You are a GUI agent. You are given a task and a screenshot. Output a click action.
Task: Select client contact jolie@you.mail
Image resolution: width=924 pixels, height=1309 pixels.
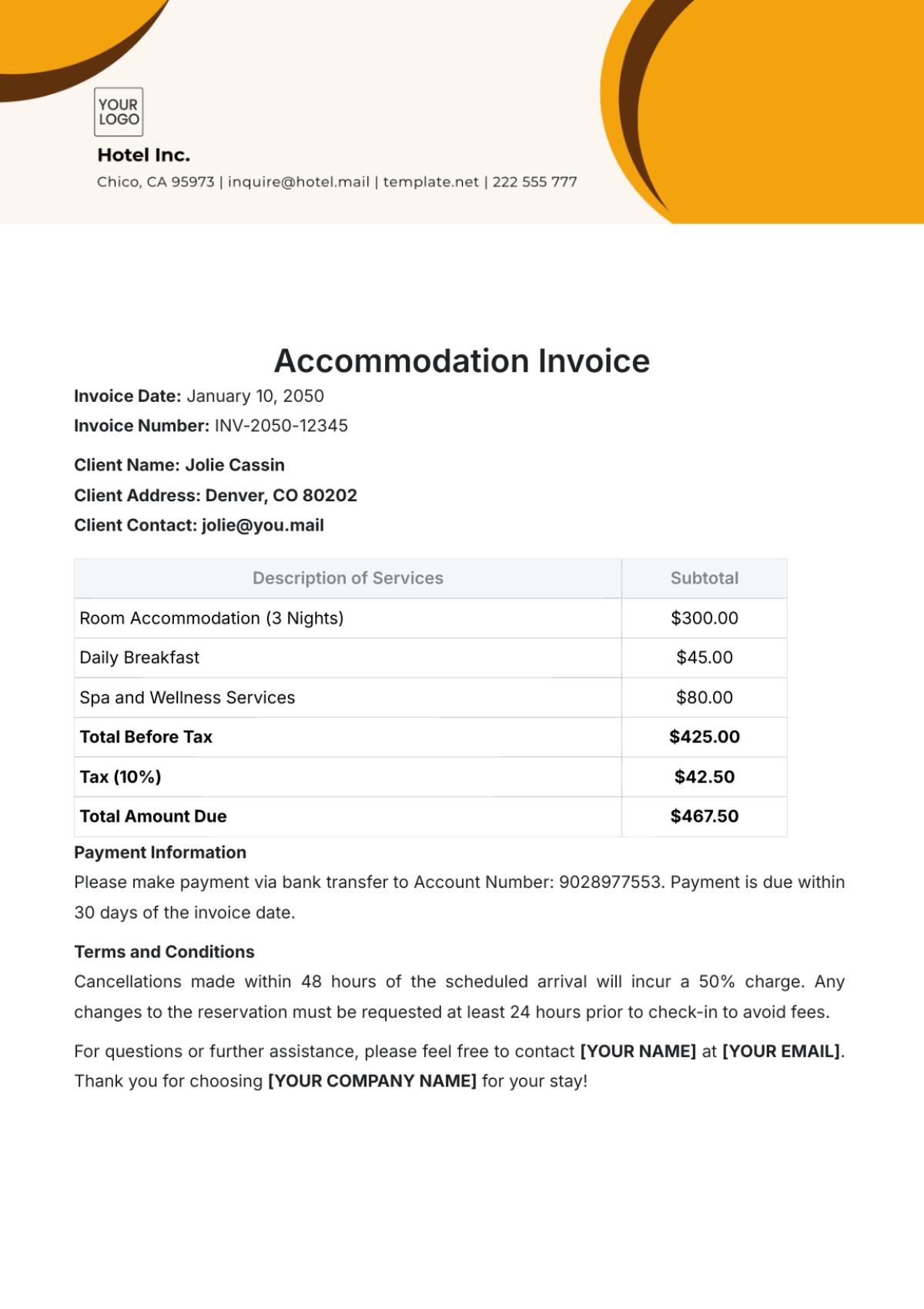263,525
